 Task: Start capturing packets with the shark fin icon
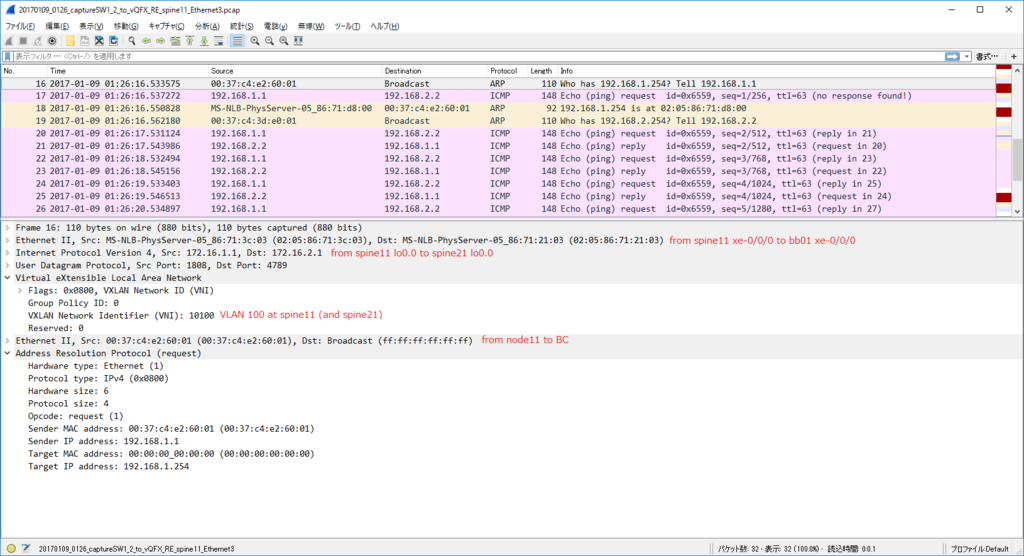(x=9, y=41)
